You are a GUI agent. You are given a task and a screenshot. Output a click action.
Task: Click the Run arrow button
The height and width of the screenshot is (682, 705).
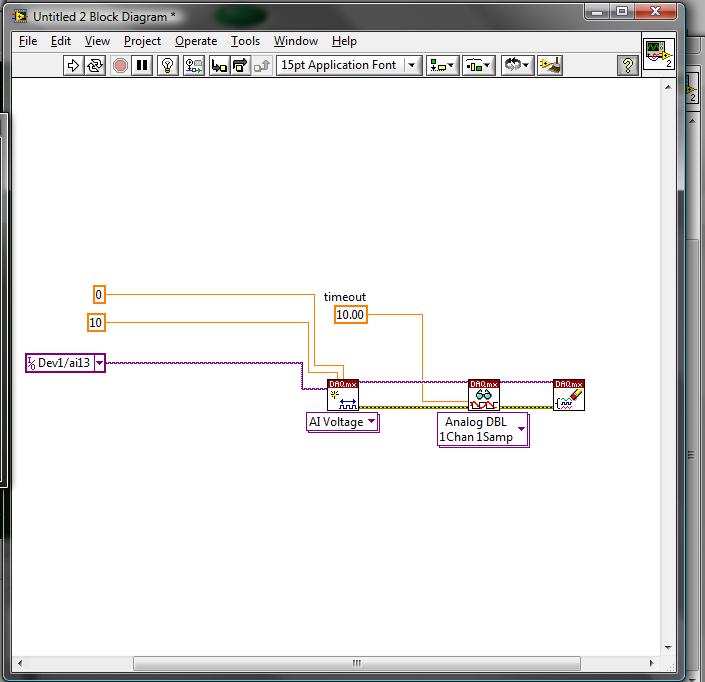(73, 66)
